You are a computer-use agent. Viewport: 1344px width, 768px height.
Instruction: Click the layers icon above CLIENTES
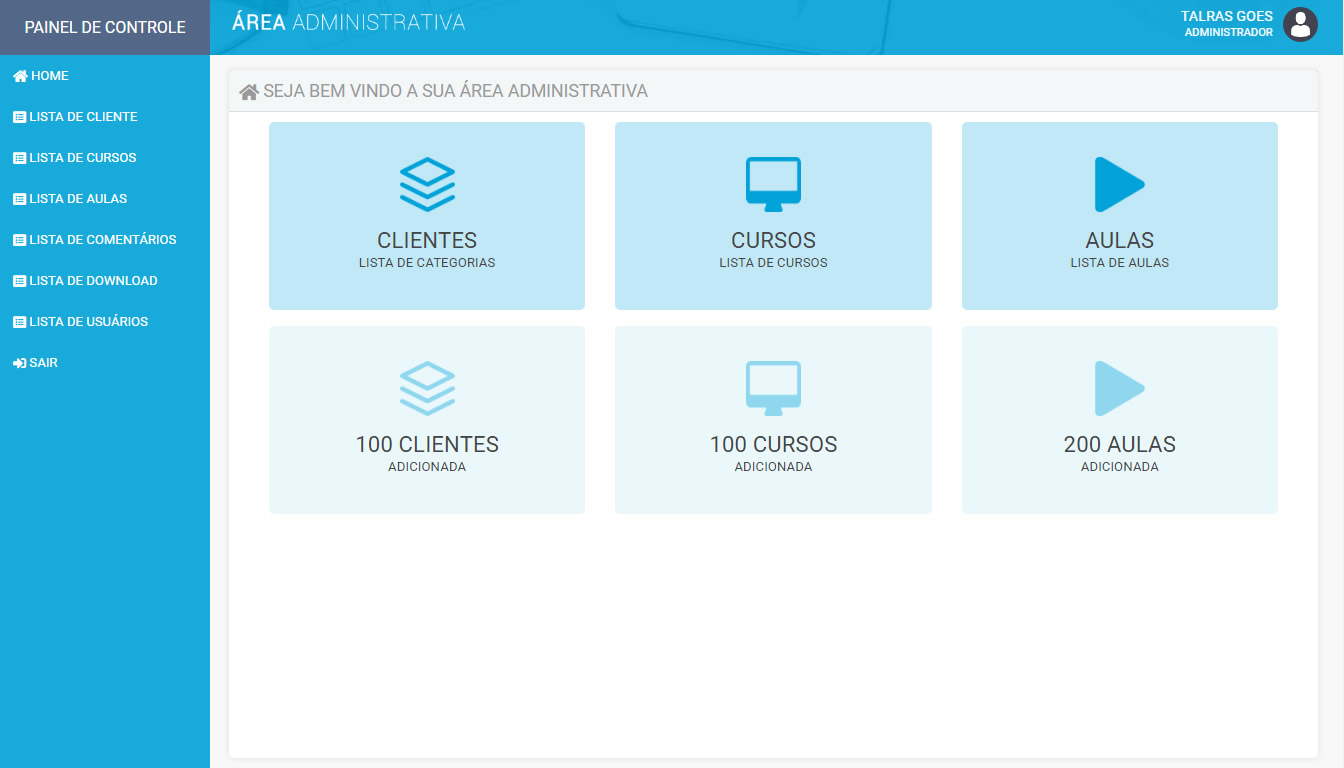coord(427,184)
